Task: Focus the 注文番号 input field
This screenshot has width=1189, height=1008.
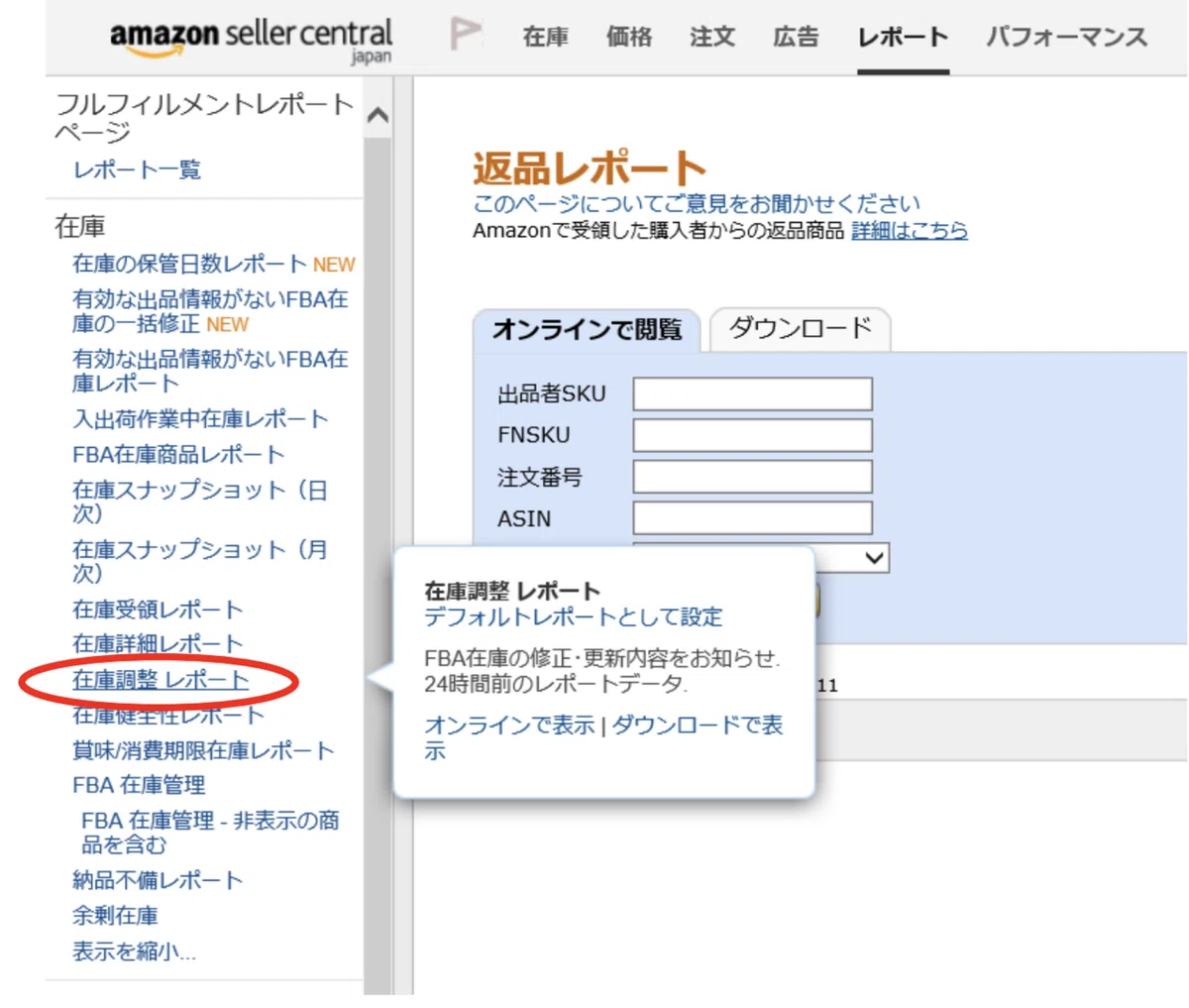Action: pyautogui.click(x=753, y=477)
